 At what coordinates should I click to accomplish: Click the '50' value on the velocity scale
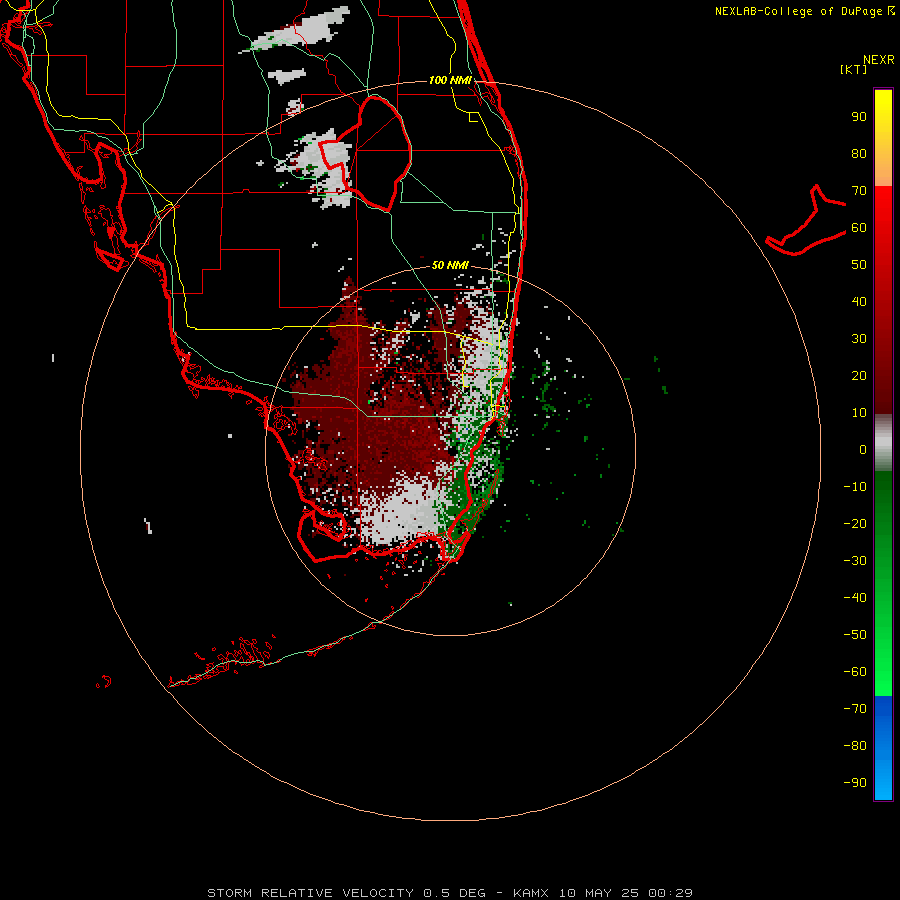click(x=859, y=265)
